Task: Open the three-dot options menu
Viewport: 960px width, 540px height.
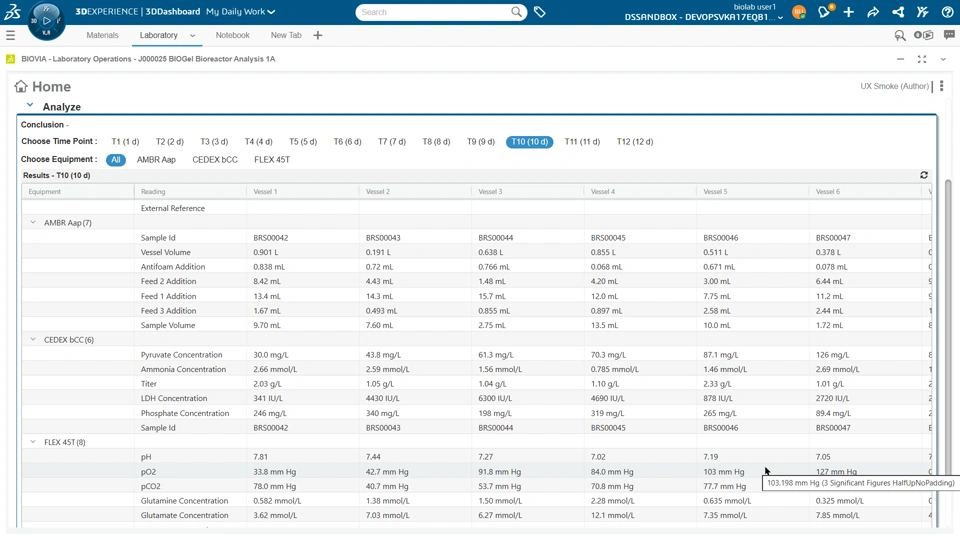Action: click(942, 86)
